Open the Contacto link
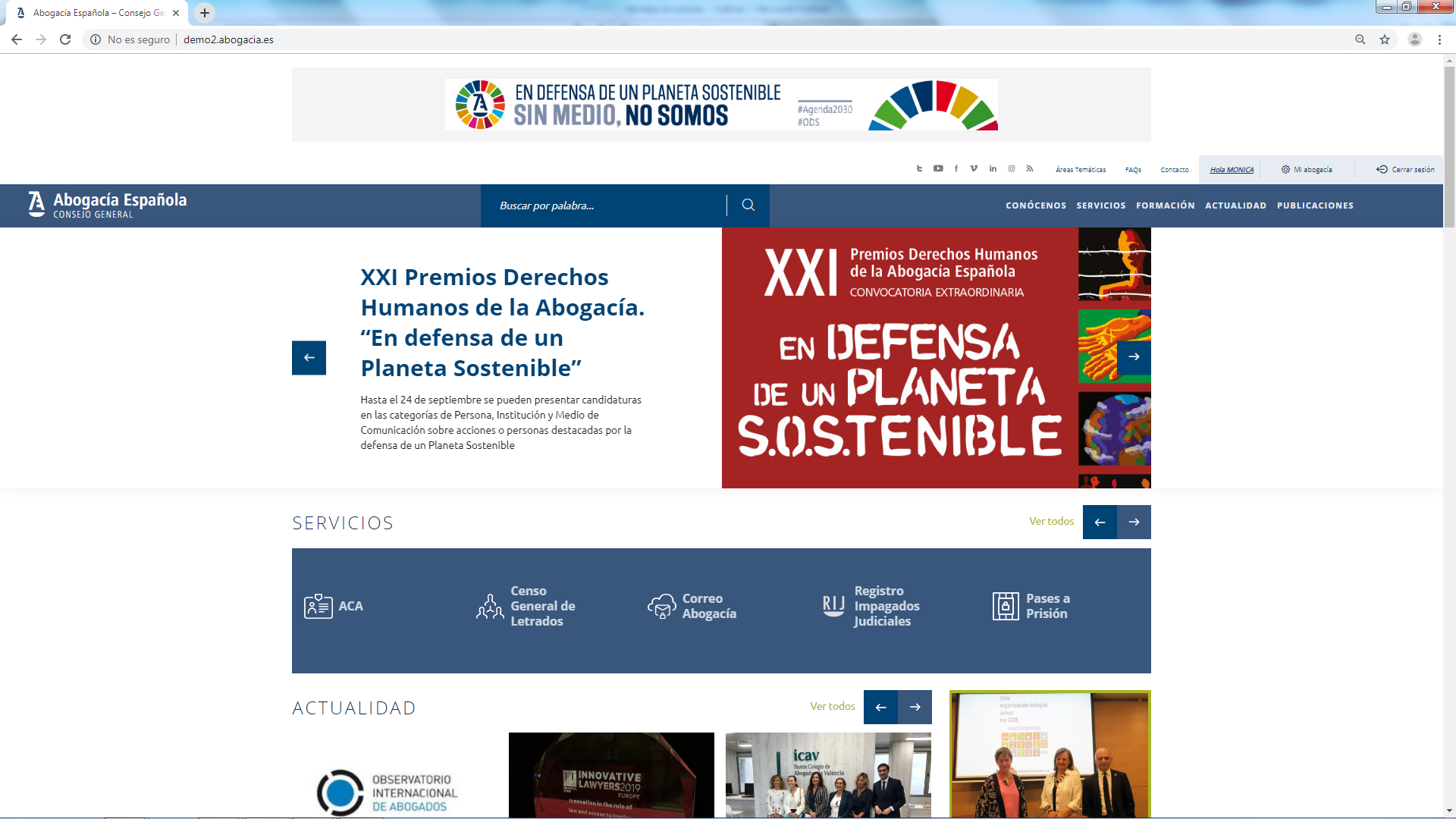 pyautogui.click(x=1175, y=170)
